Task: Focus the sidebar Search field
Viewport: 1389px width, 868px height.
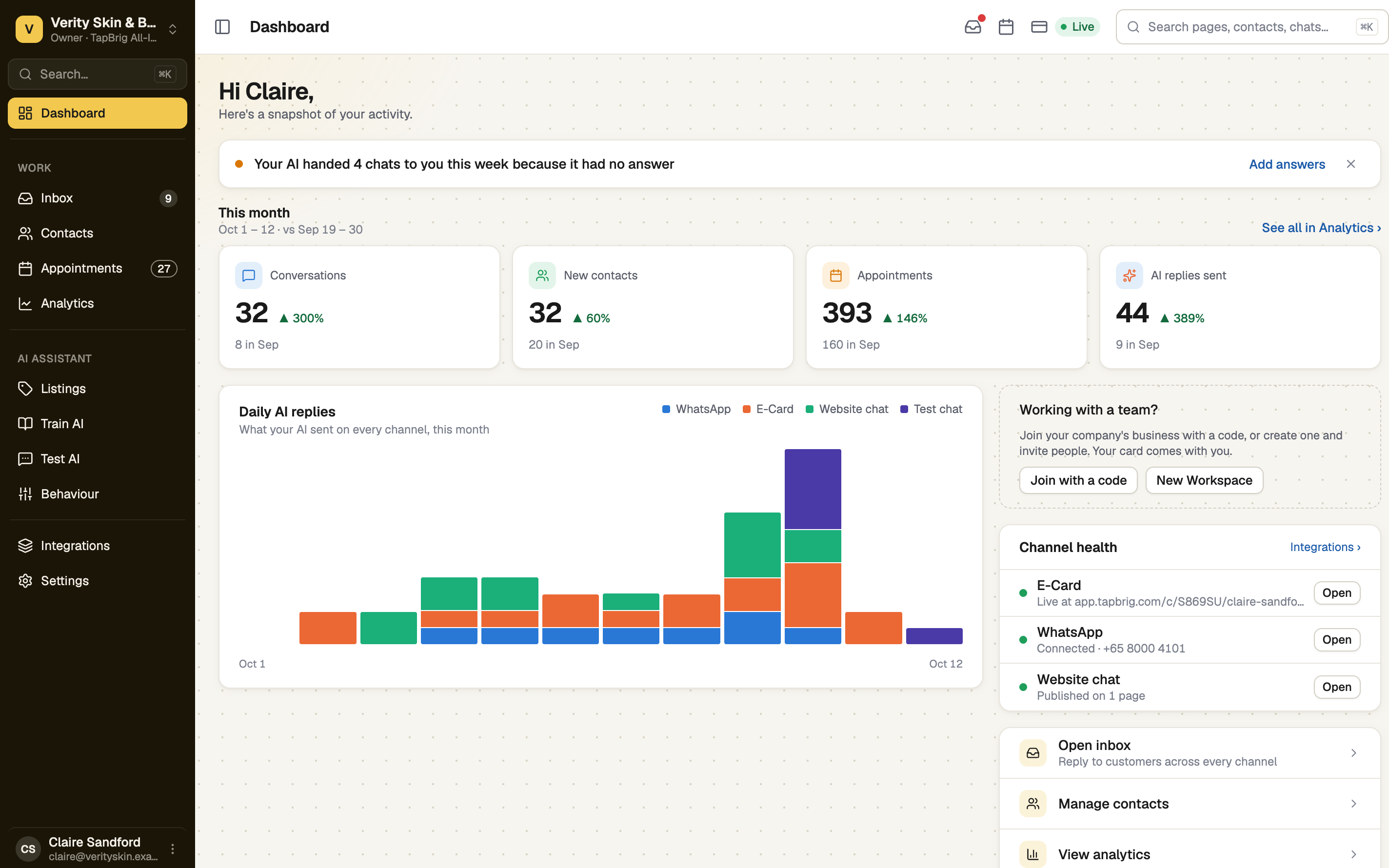Action: coord(97,74)
